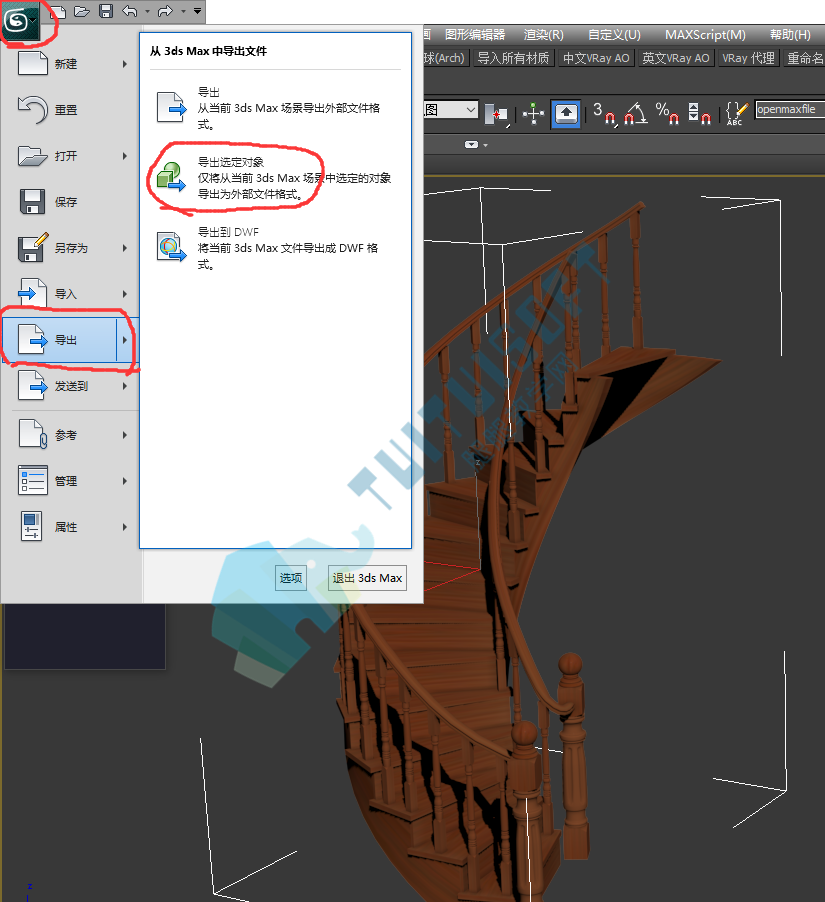825x902 pixels.
Task: Toggle the Percent Snap icon
Action: click(667, 113)
